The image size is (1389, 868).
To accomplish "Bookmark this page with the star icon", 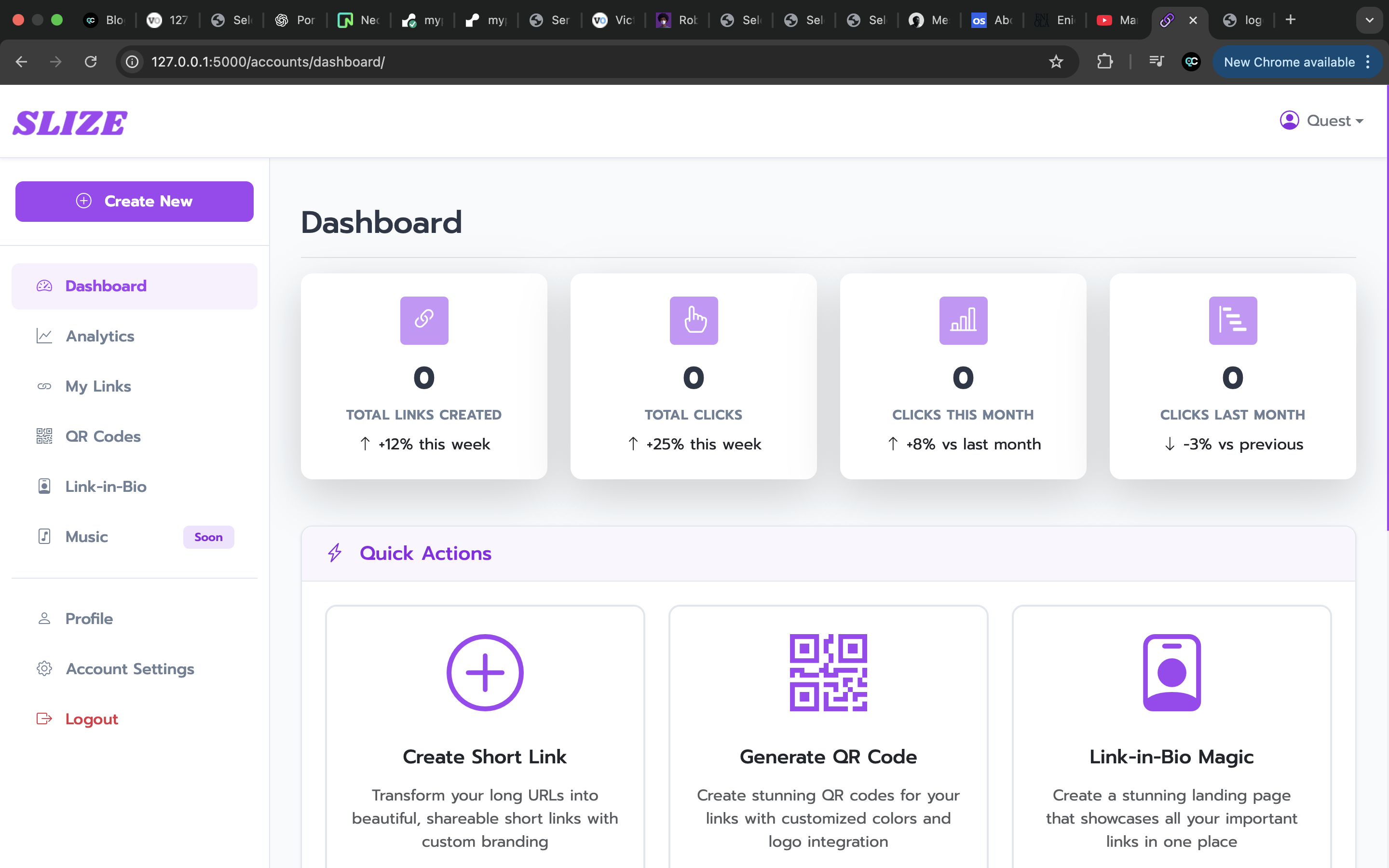I will tap(1056, 62).
